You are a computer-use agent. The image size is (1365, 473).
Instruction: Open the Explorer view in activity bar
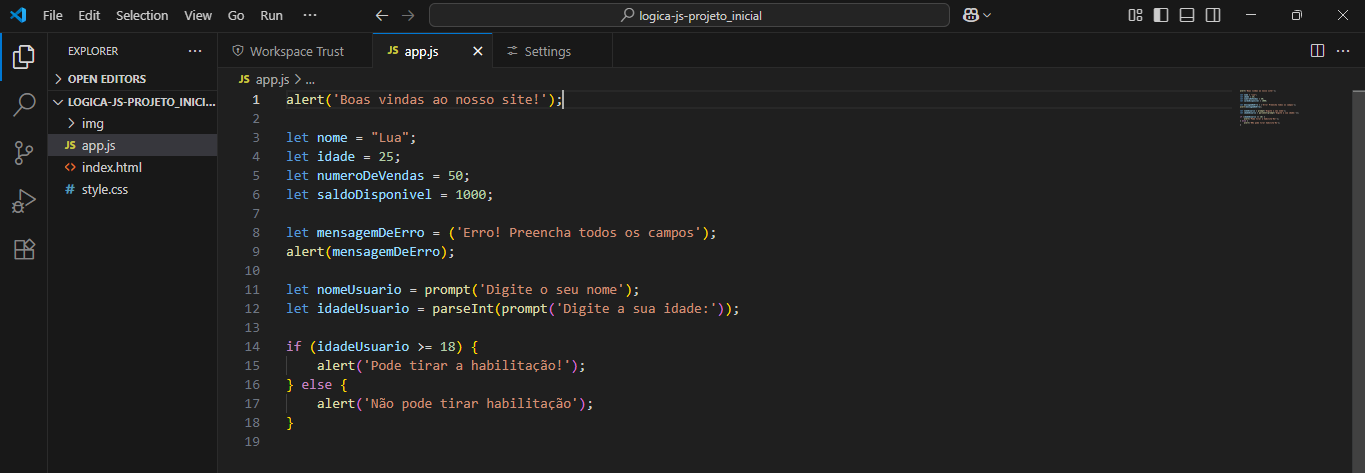point(23,57)
